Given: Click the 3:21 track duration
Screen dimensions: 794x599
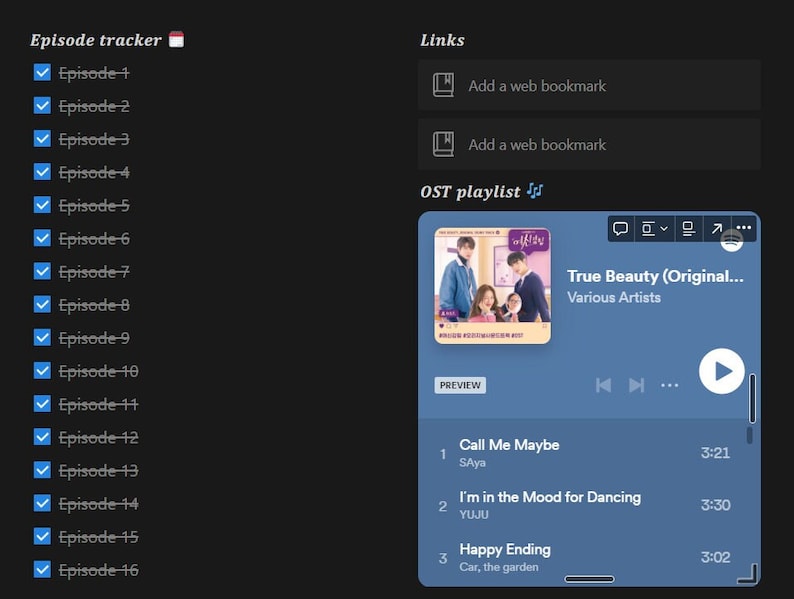Looking at the screenshot, I should (715, 453).
